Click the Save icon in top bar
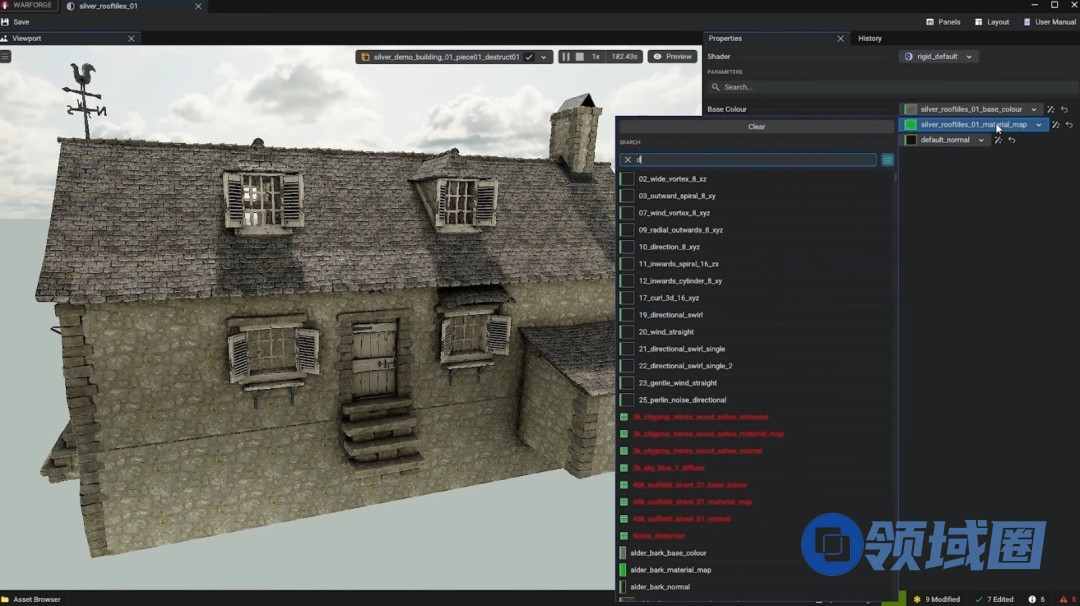The width and height of the screenshot is (1080, 606). [x=5, y=22]
